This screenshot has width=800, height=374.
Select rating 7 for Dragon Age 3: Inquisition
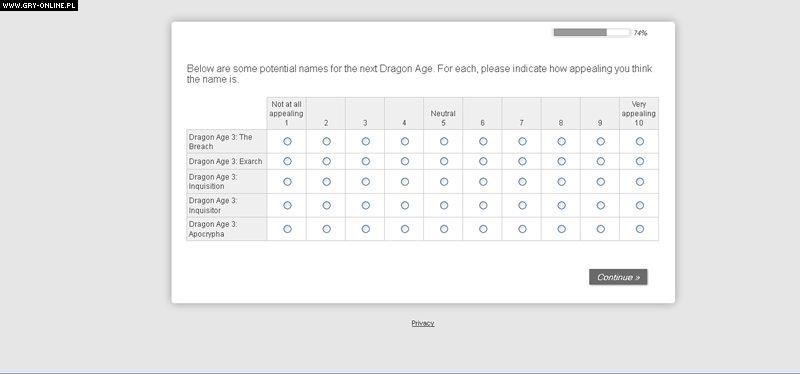[522, 182]
